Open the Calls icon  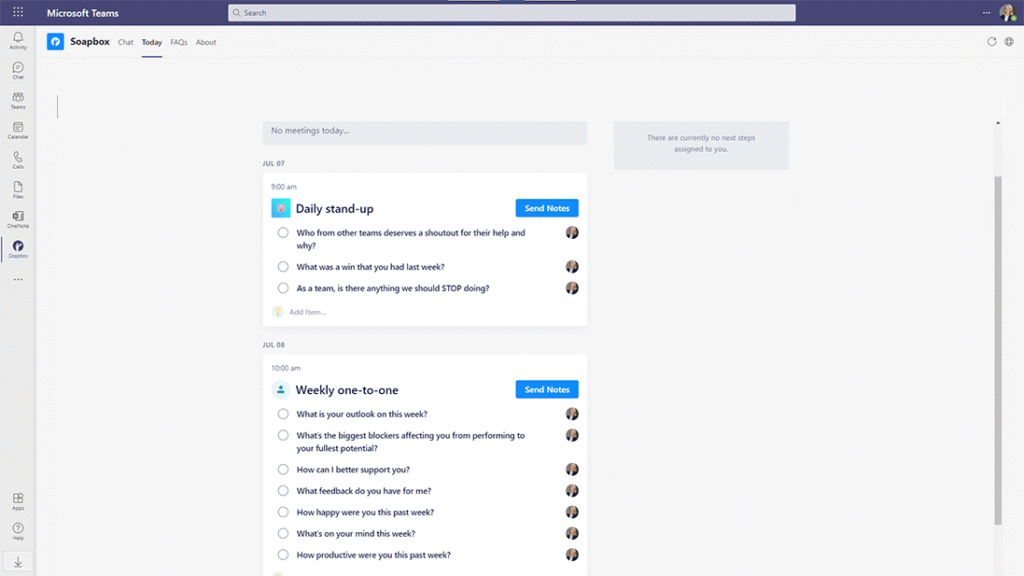click(18, 159)
